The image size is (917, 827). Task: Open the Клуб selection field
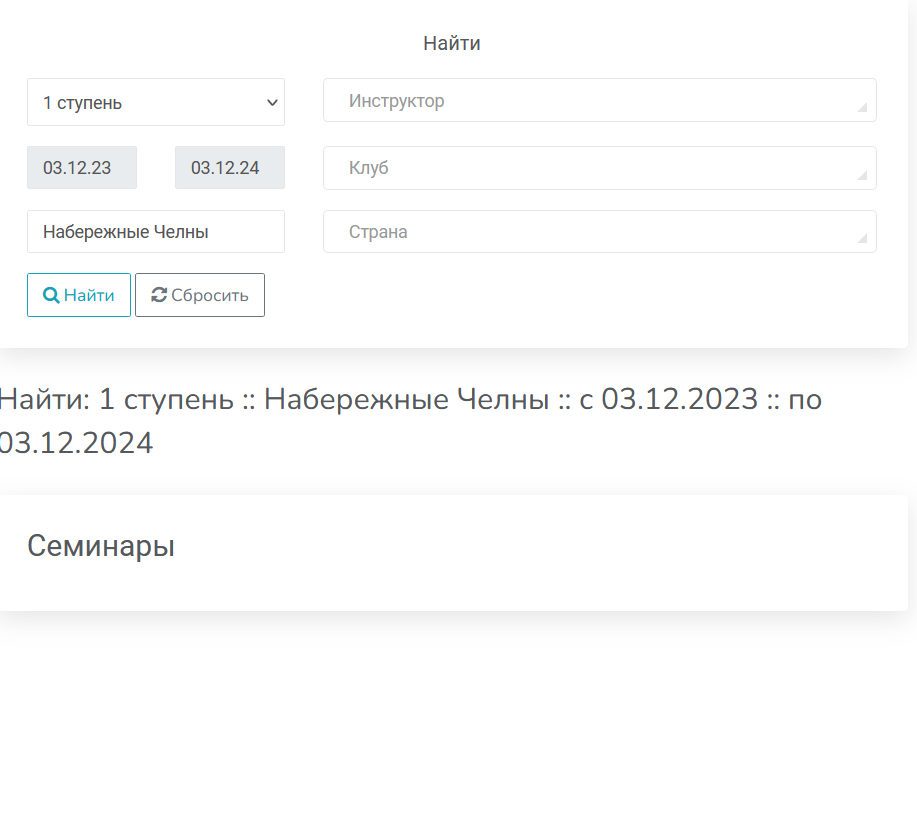coord(590,168)
